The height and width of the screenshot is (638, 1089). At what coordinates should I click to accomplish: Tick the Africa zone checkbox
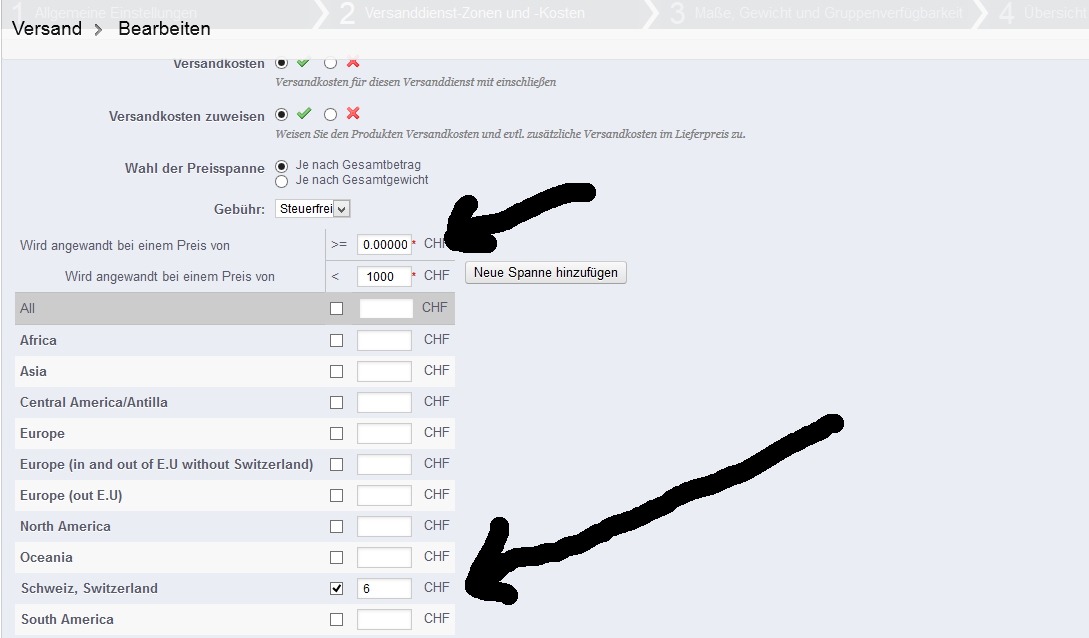click(336, 340)
